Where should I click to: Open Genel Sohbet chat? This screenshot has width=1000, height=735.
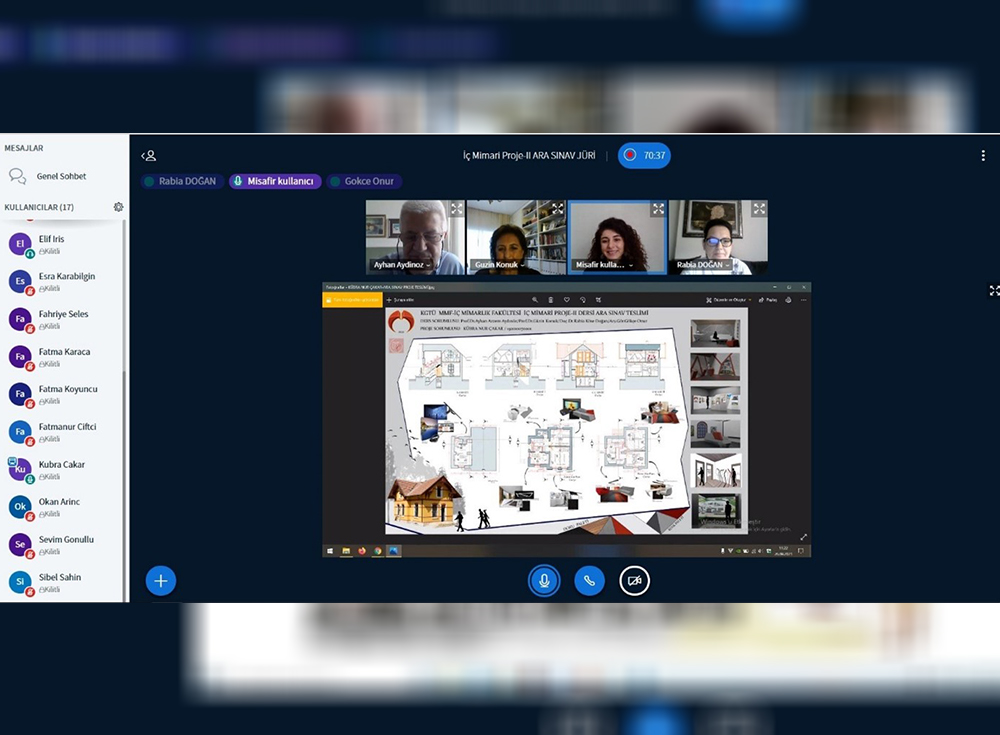pyautogui.click(x=61, y=176)
